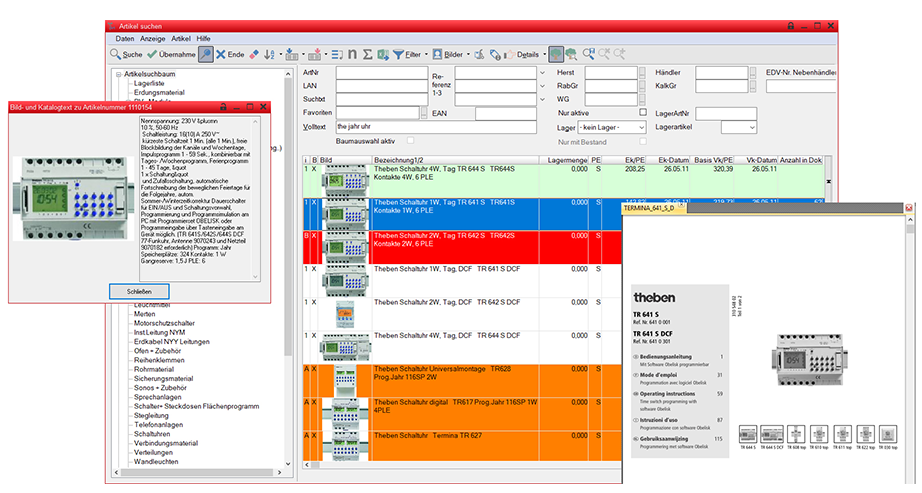Open the Filter button dropdown arrow

426,55
